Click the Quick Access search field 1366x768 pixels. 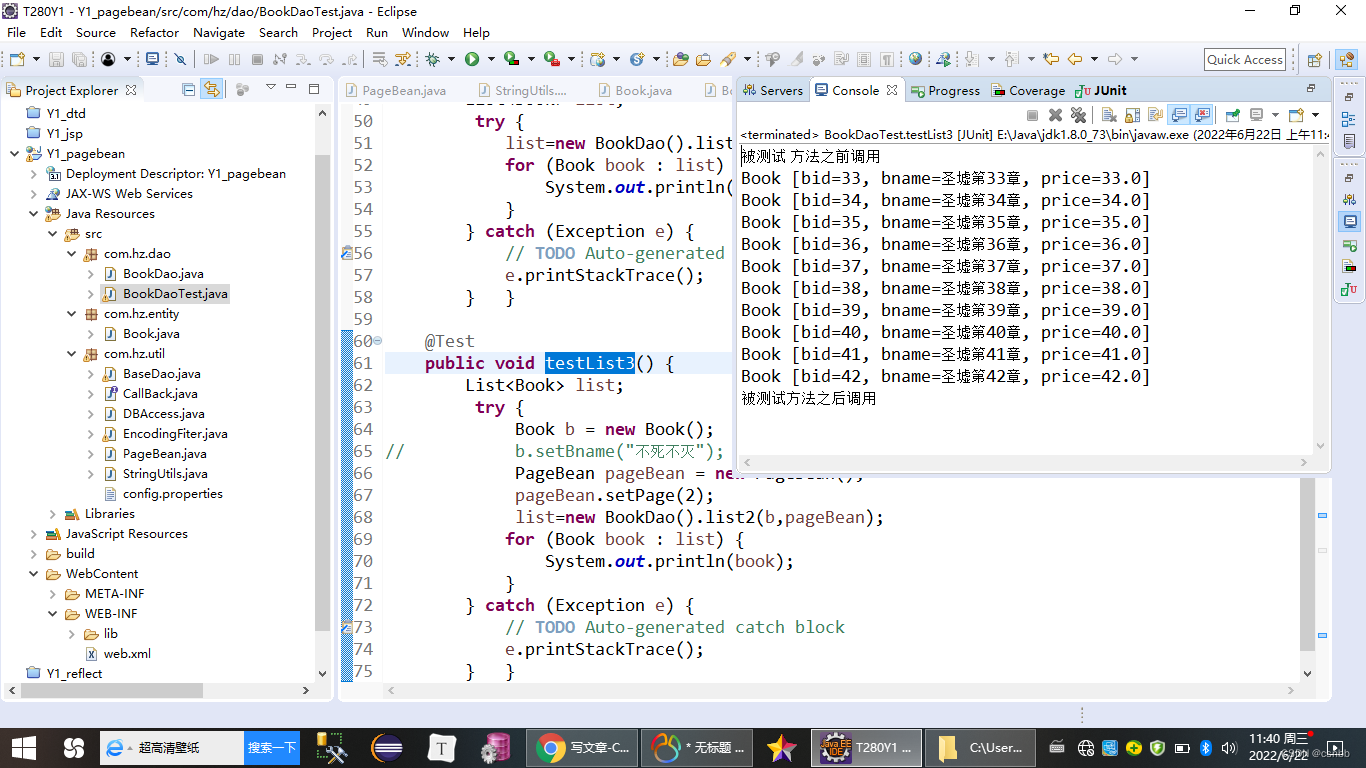point(1245,60)
